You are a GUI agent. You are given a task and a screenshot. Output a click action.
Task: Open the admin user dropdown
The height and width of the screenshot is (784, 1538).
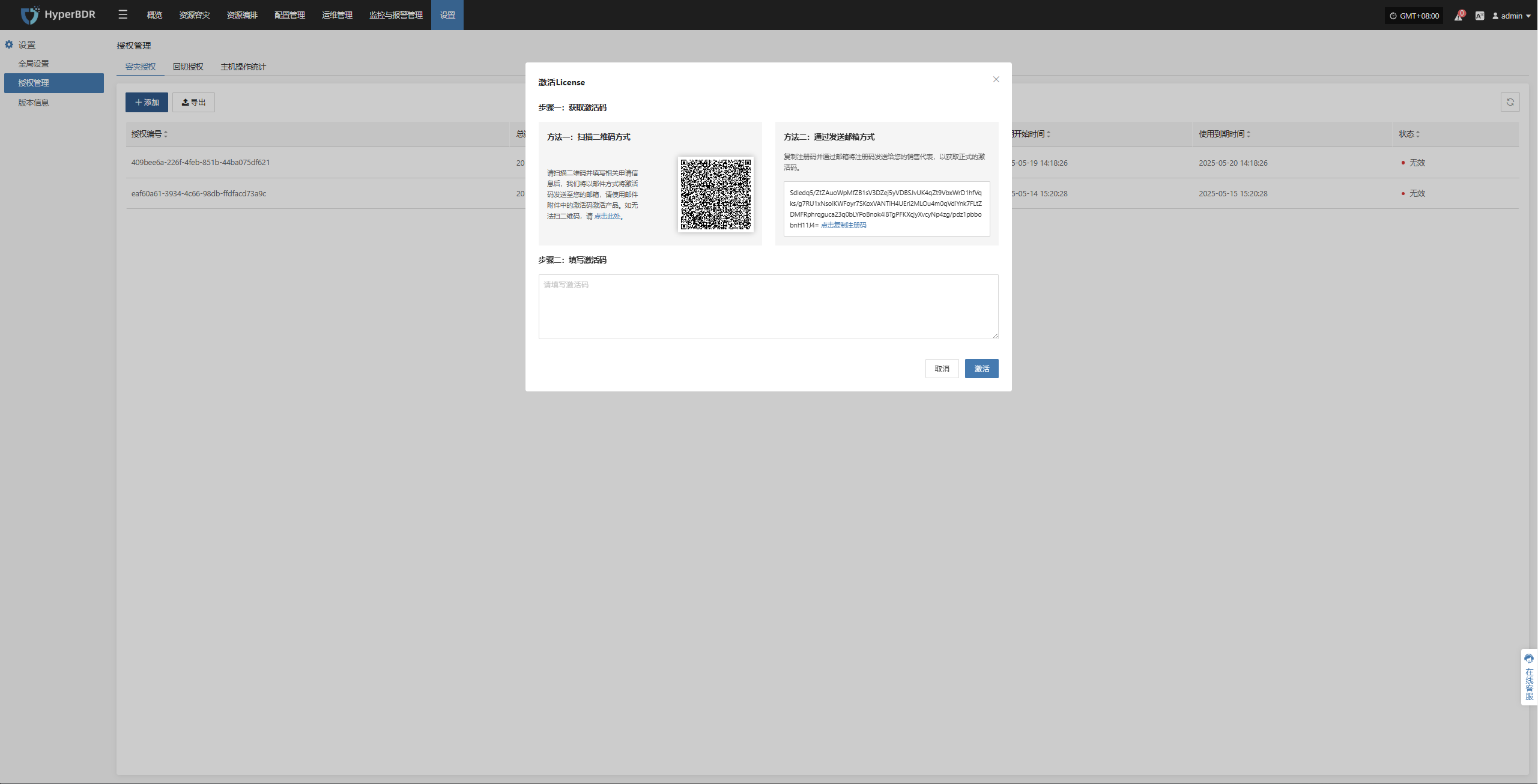(x=1512, y=16)
